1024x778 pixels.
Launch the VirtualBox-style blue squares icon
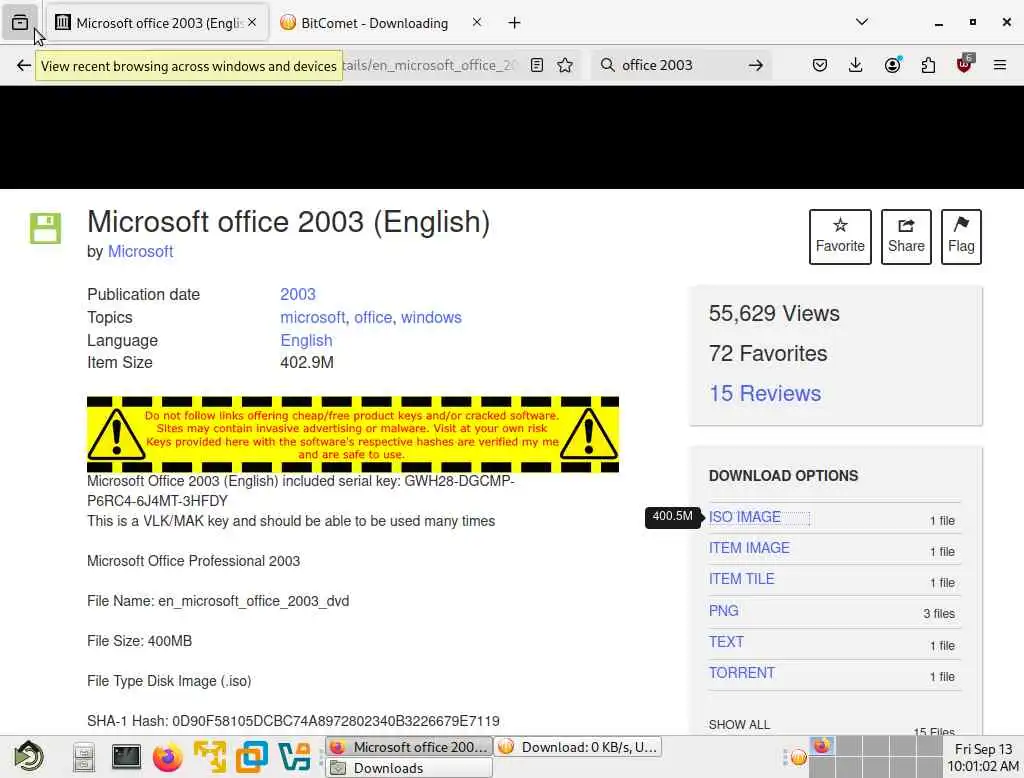(252, 757)
